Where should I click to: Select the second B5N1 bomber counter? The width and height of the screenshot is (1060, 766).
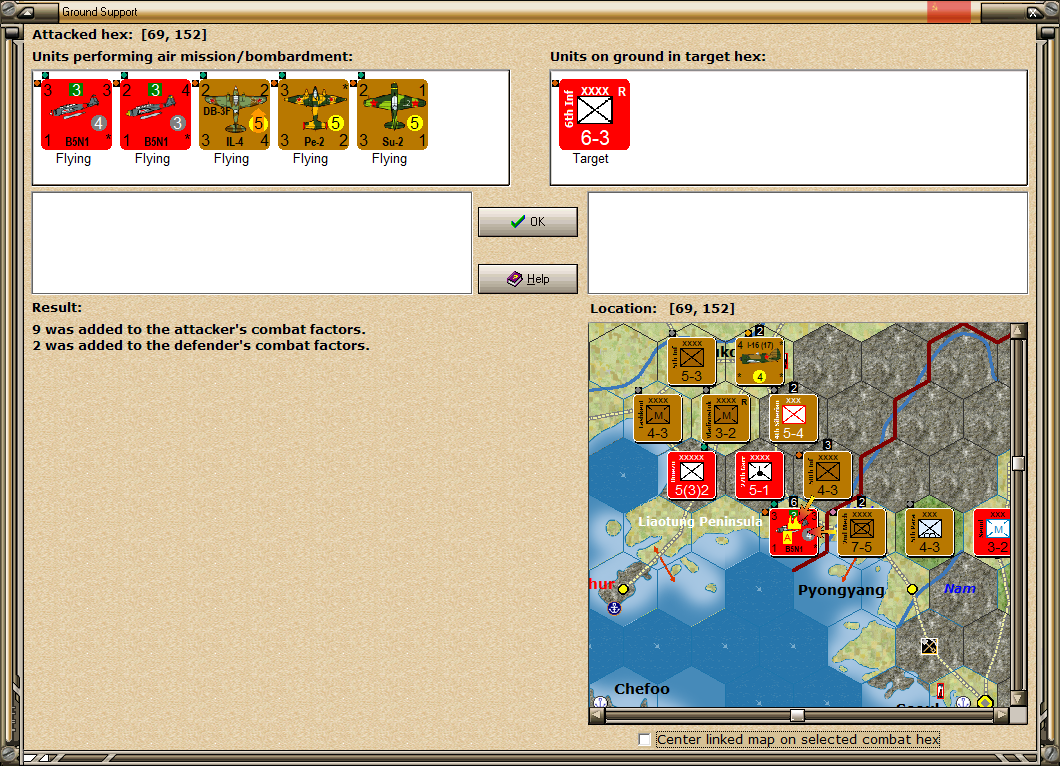pos(153,112)
